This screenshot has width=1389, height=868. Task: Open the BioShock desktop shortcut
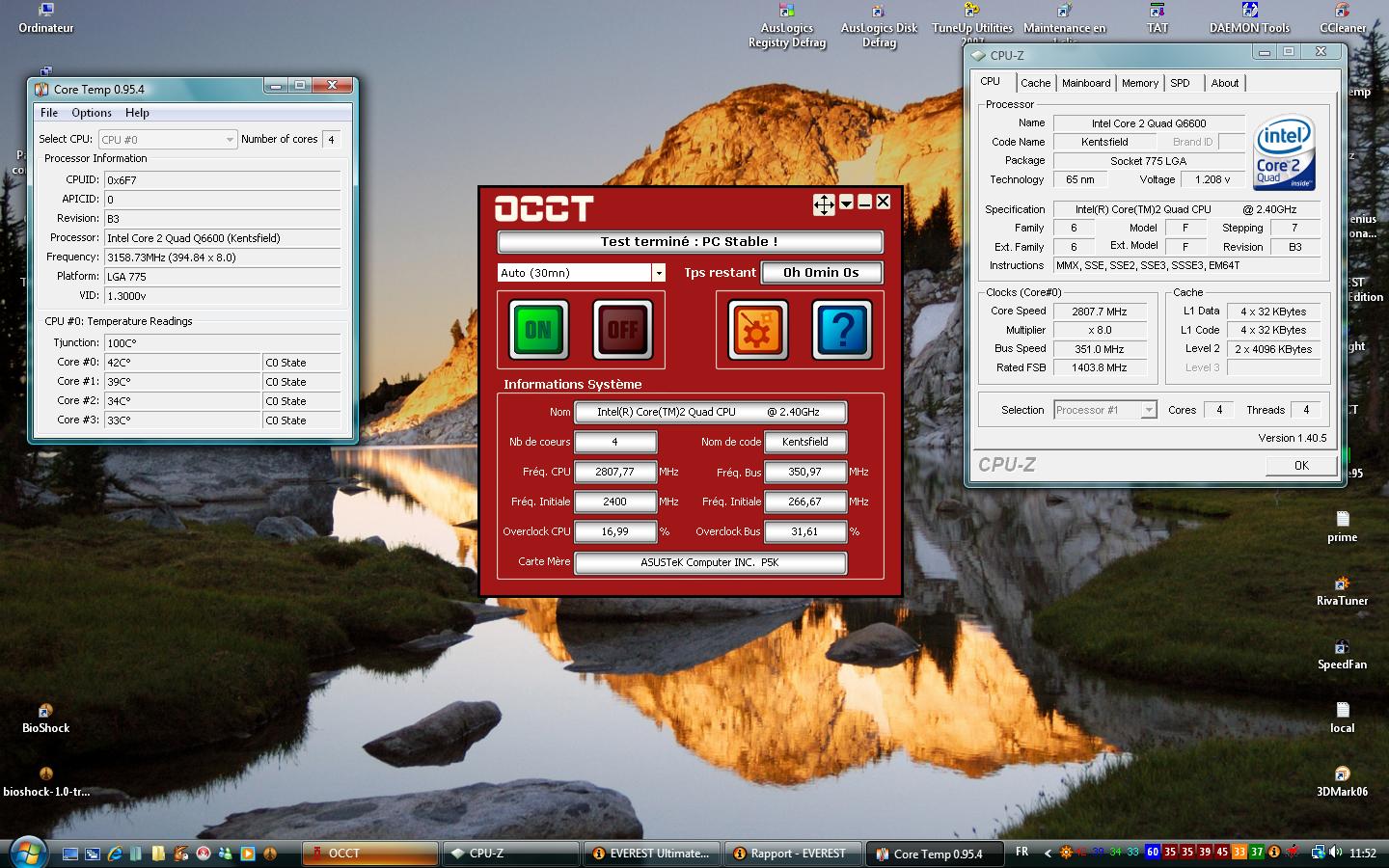(45, 719)
